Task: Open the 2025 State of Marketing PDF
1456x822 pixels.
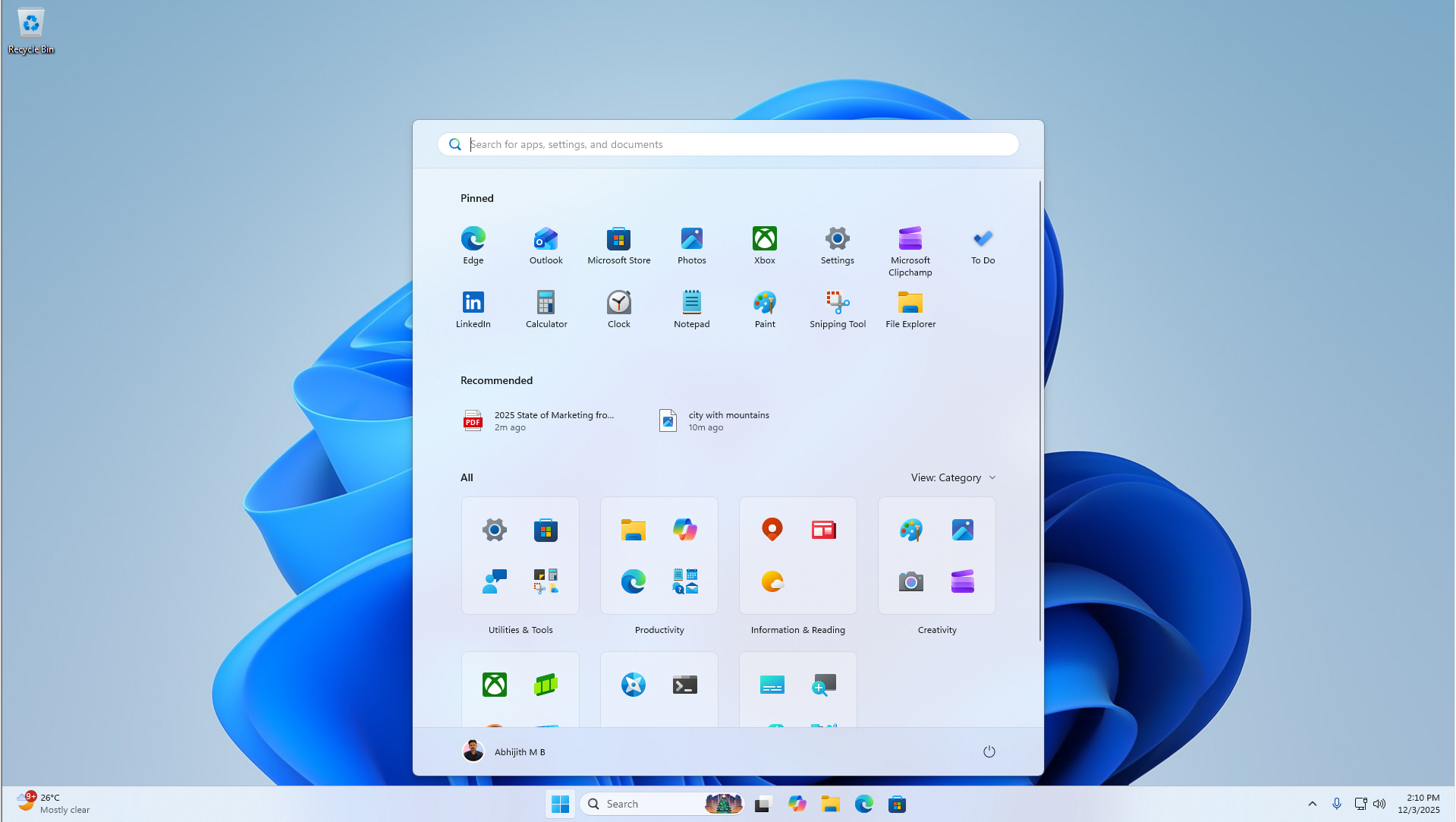Action: [542, 420]
